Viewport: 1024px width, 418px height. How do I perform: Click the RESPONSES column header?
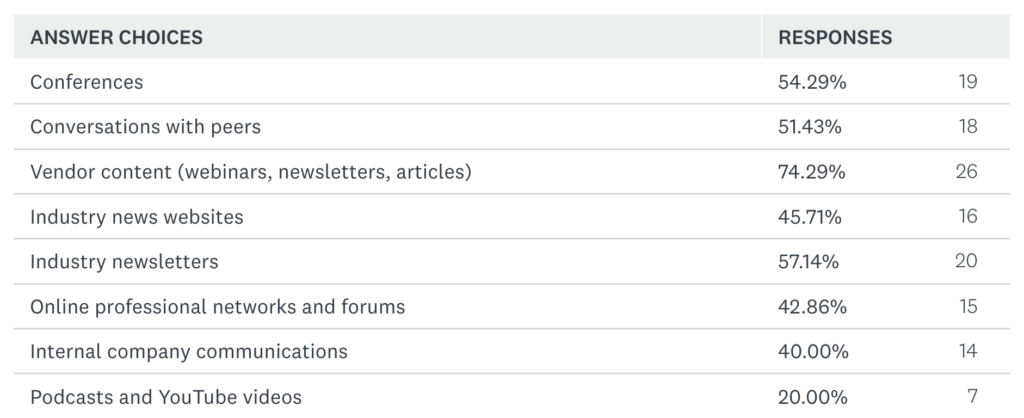[835, 38]
